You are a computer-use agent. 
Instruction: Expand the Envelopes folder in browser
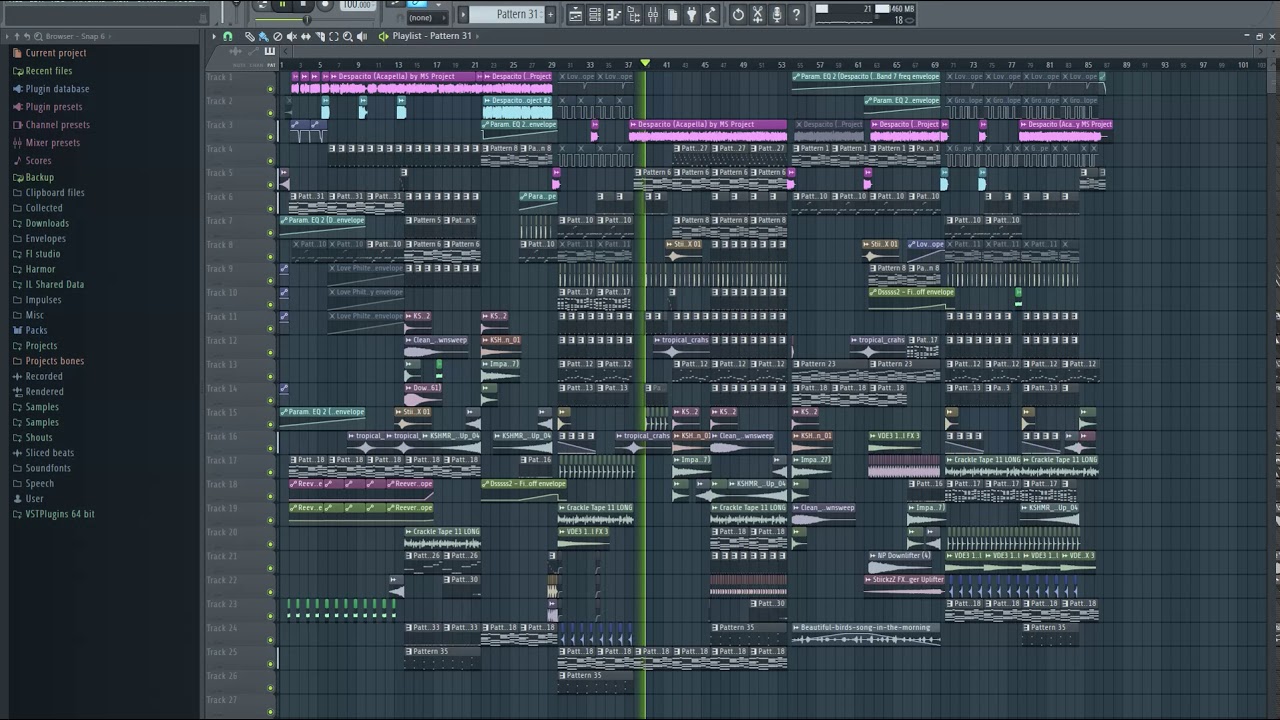point(45,238)
